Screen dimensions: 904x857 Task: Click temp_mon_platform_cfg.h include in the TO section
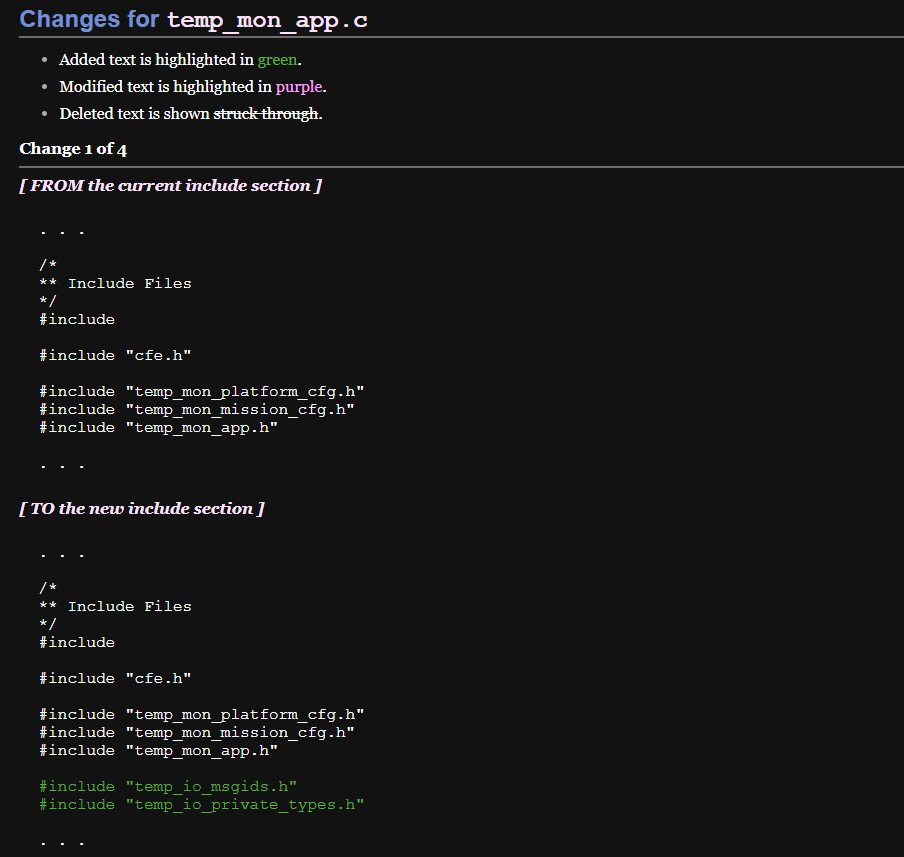point(201,715)
